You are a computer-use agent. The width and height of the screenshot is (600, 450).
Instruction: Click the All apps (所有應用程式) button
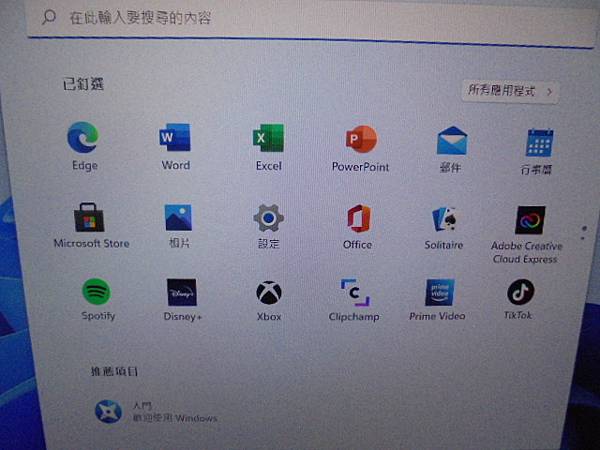click(510, 91)
